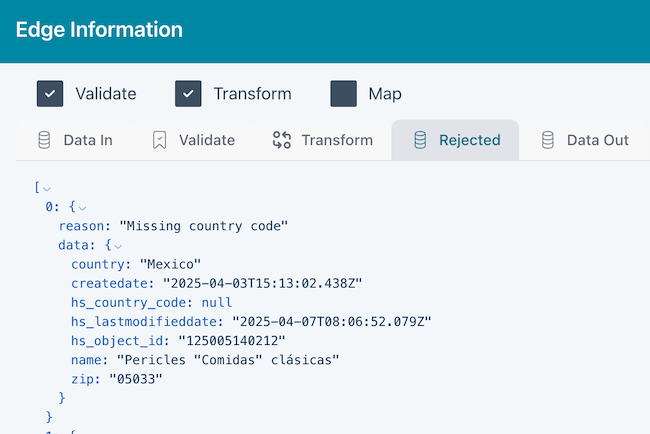The image size is (650, 434).
Task: Click the "Missing country code" reason value
Action: (203, 226)
